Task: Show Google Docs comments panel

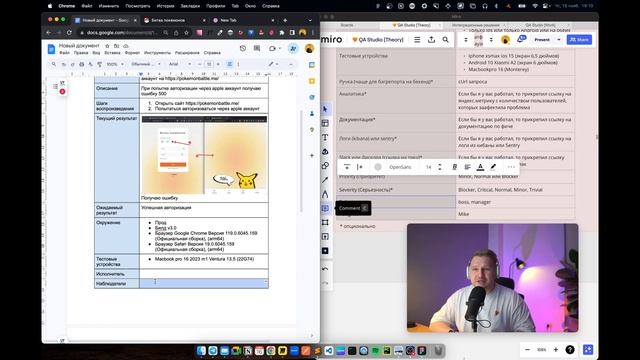Action: 257,49
